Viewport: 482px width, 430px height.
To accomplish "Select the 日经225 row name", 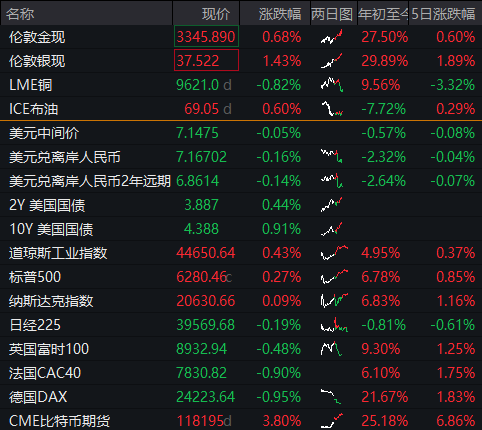I will [35, 325].
